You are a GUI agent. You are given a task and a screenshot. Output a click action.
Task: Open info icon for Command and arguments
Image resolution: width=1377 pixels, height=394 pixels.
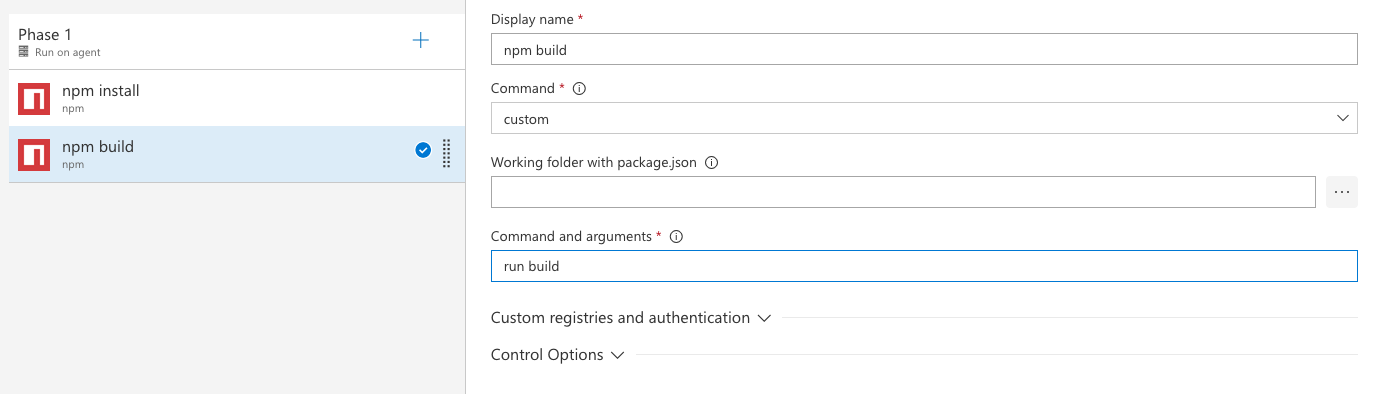click(676, 237)
